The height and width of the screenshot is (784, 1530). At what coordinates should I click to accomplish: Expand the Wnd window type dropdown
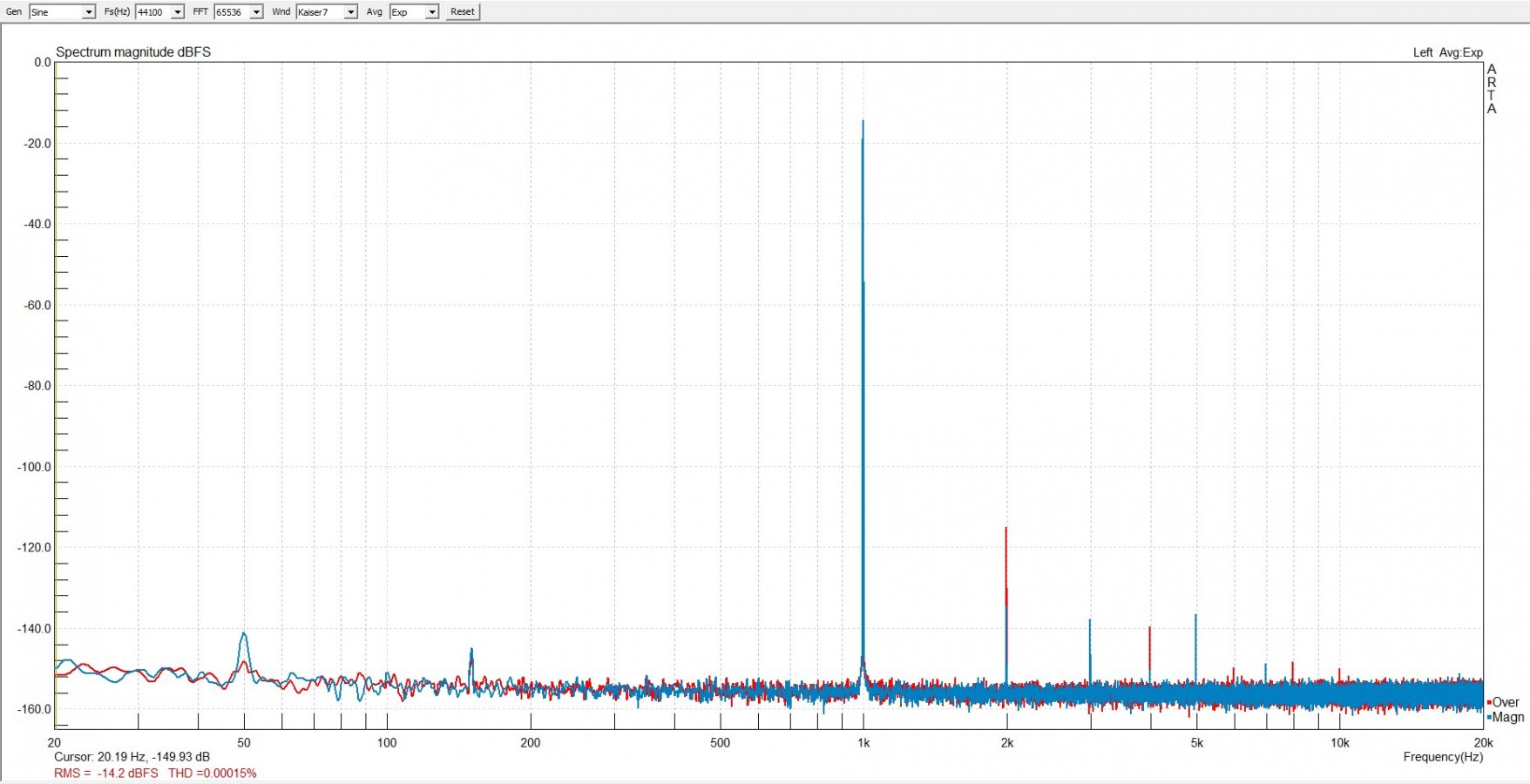tap(350, 12)
